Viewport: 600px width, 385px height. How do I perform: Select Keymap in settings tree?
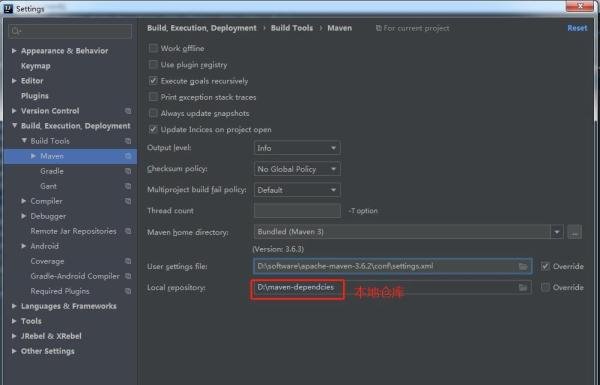pos(36,66)
